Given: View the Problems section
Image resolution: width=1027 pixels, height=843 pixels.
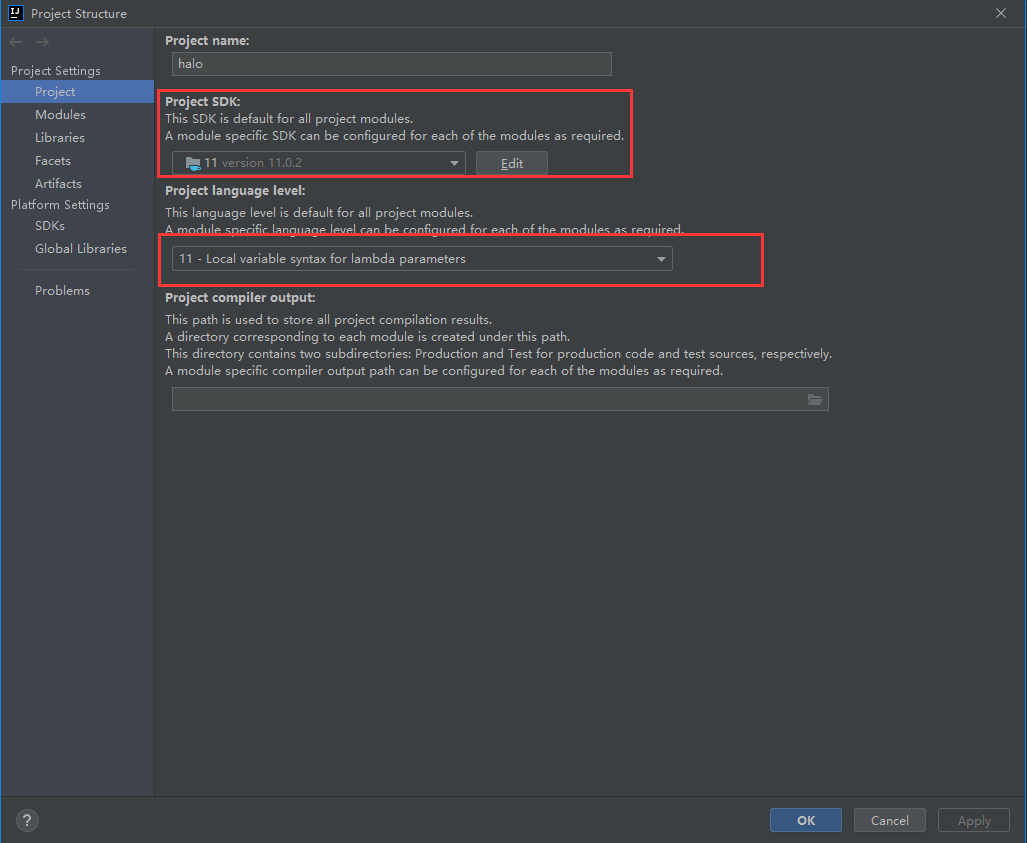Looking at the screenshot, I should click(x=62, y=291).
